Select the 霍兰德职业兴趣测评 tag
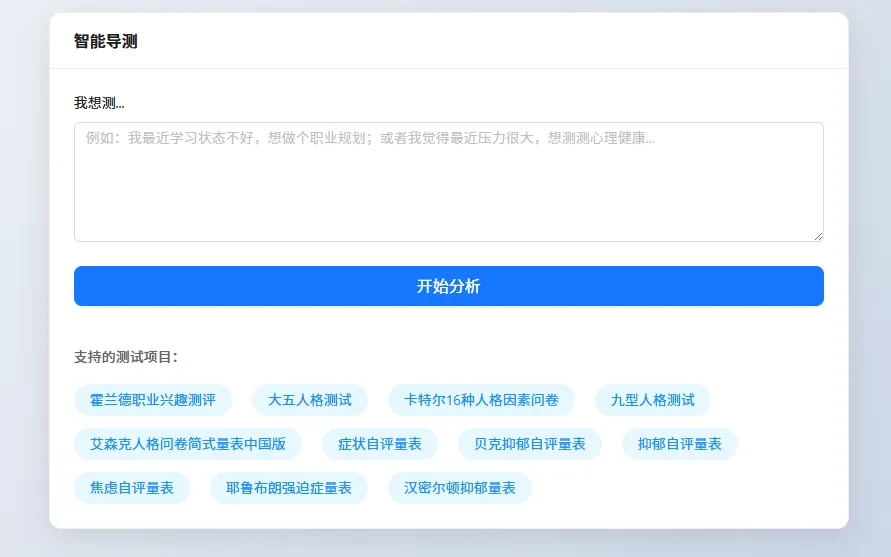 (x=153, y=400)
